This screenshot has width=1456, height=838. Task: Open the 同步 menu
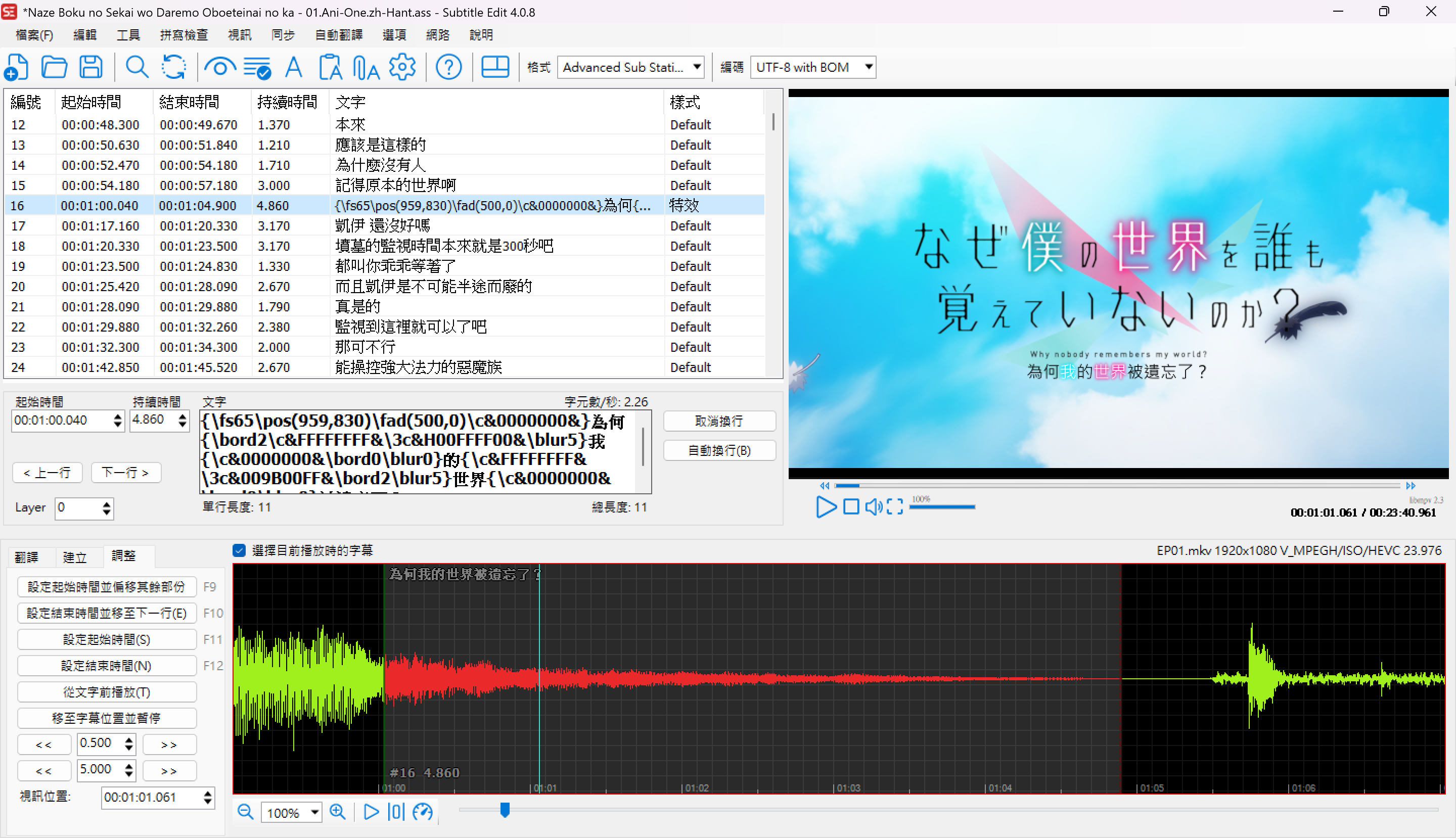point(283,35)
